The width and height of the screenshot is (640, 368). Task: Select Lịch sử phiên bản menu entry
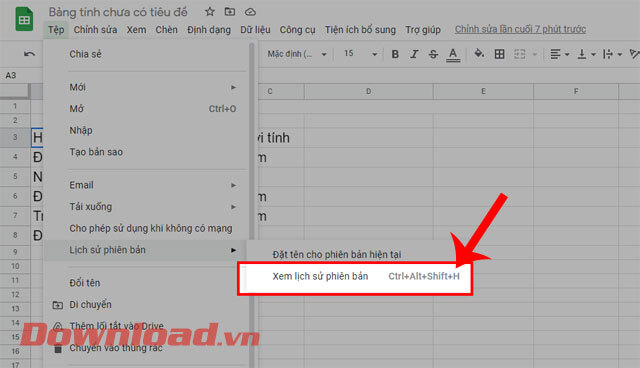[145, 250]
